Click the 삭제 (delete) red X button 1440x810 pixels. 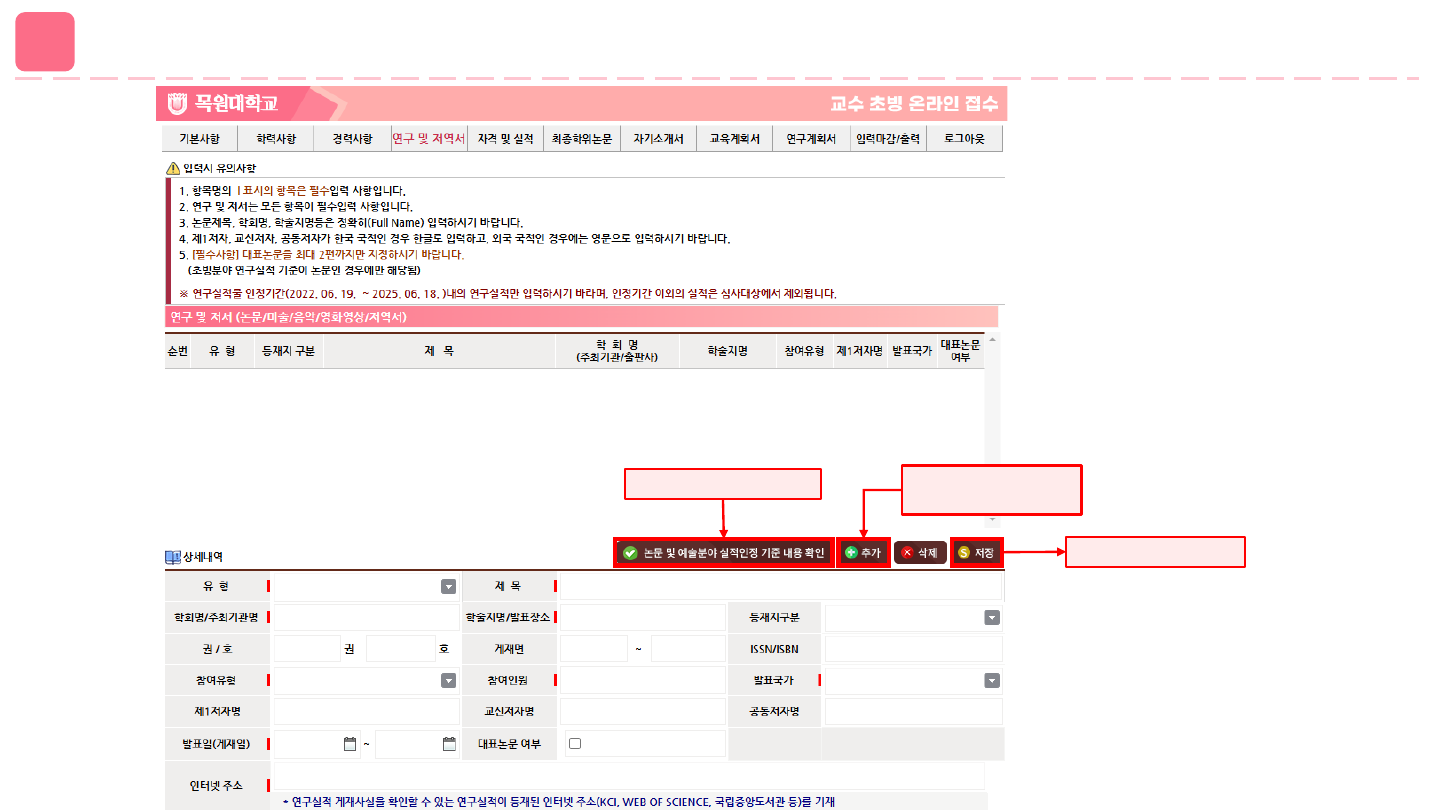click(x=919, y=552)
